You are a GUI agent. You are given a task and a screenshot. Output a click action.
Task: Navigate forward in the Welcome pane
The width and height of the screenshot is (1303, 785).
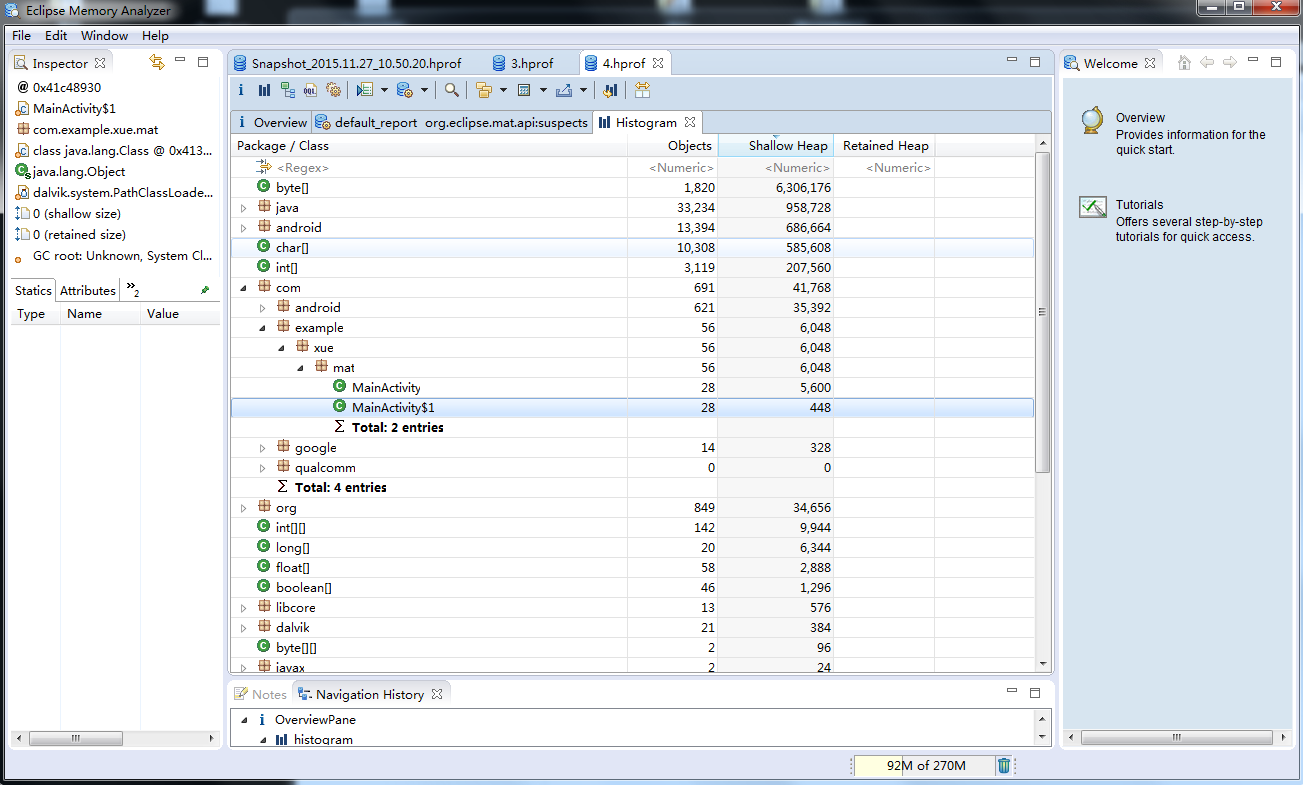pos(1230,62)
